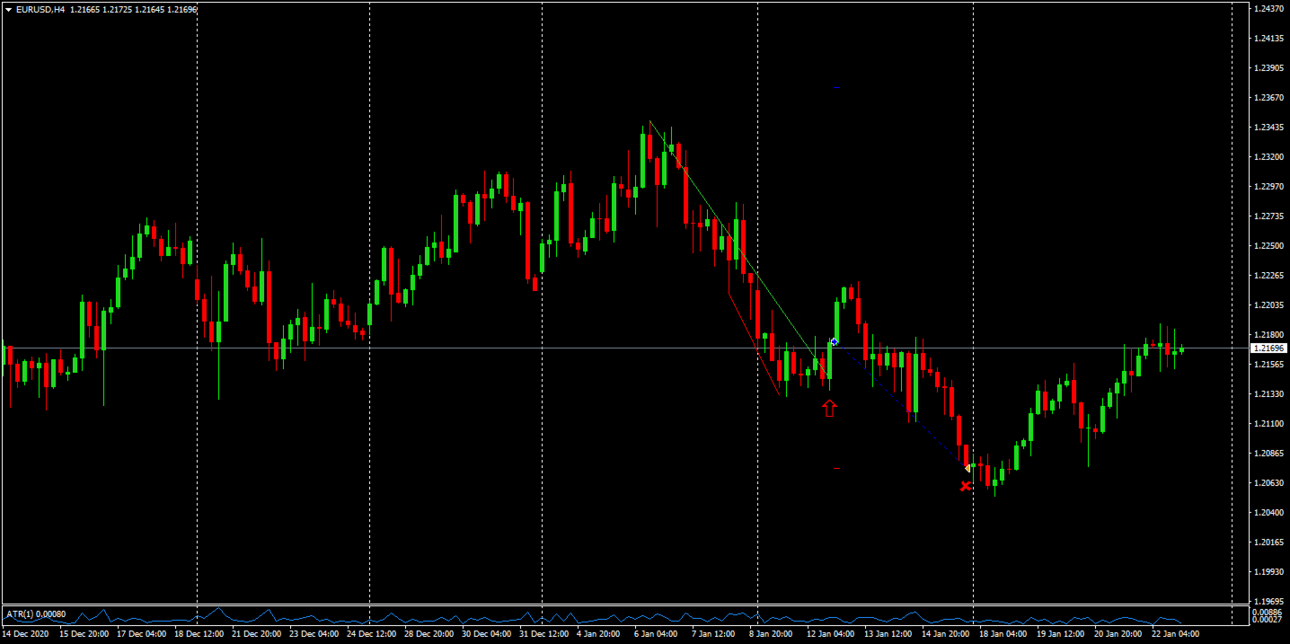This screenshot has height=644, width=1290.
Task: Click the 31 Dec 12:00 time label
Action: [544, 634]
